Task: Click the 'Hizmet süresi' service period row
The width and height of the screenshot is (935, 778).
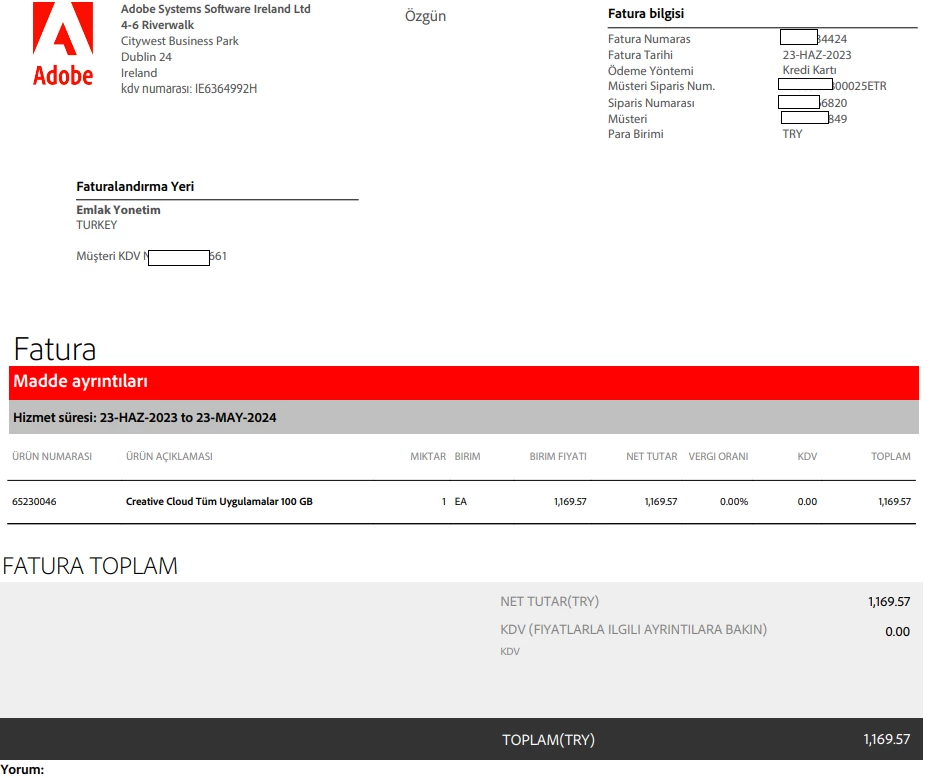Action: click(464, 417)
